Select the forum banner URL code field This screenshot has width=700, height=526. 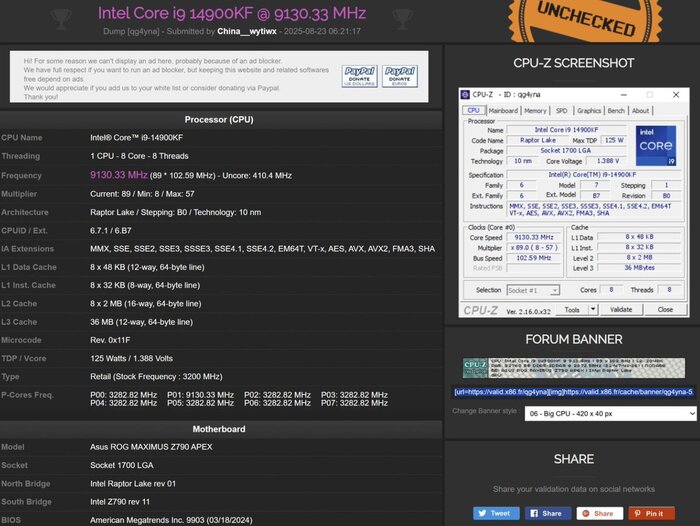click(573, 392)
